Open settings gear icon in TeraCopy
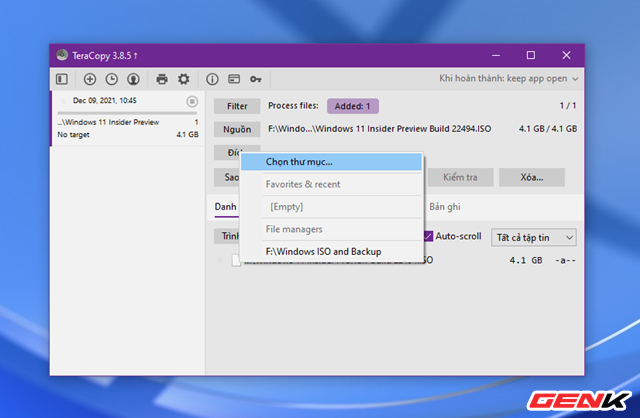This screenshot has width=640, height=418. [184, 79]
